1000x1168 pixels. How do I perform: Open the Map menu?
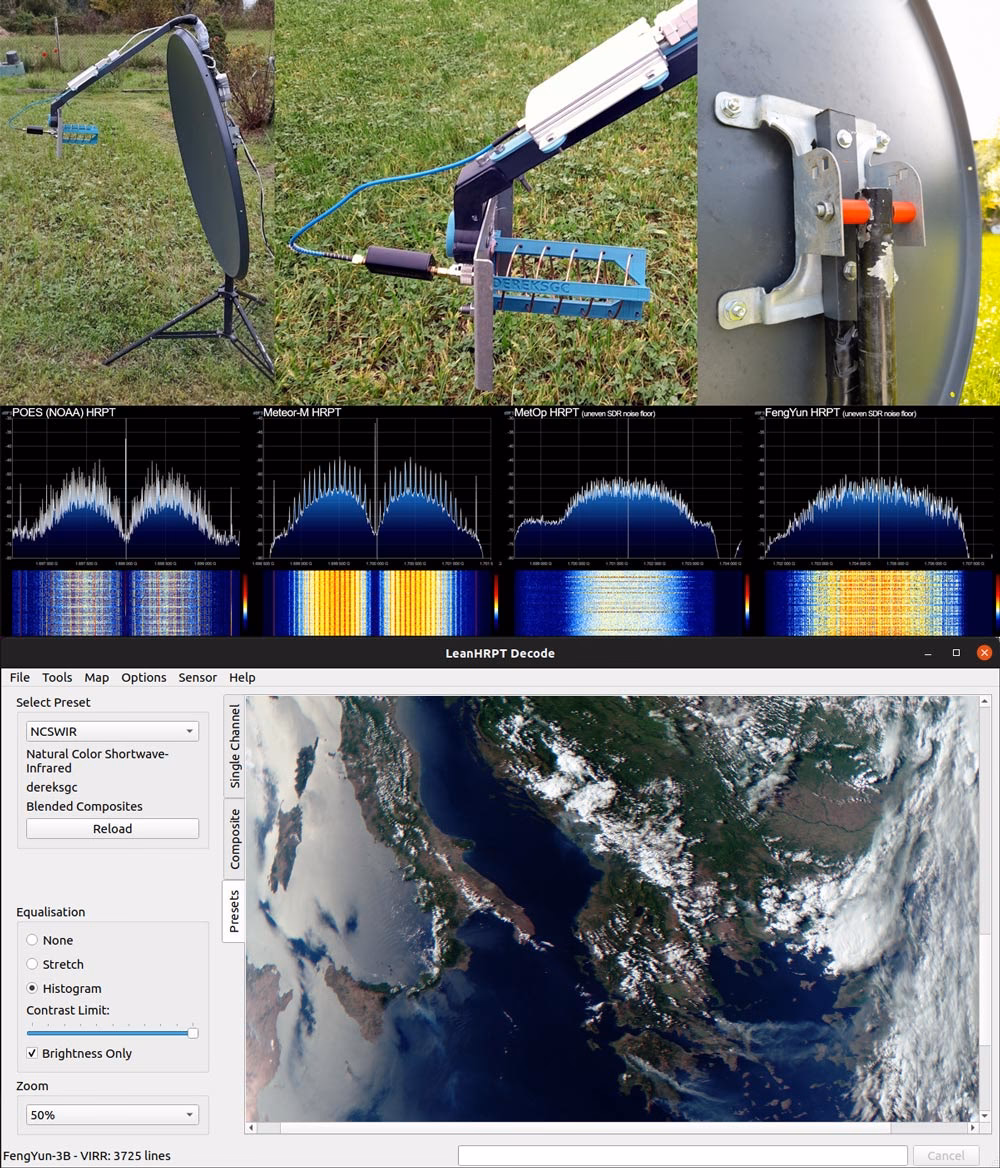(96, 677)
